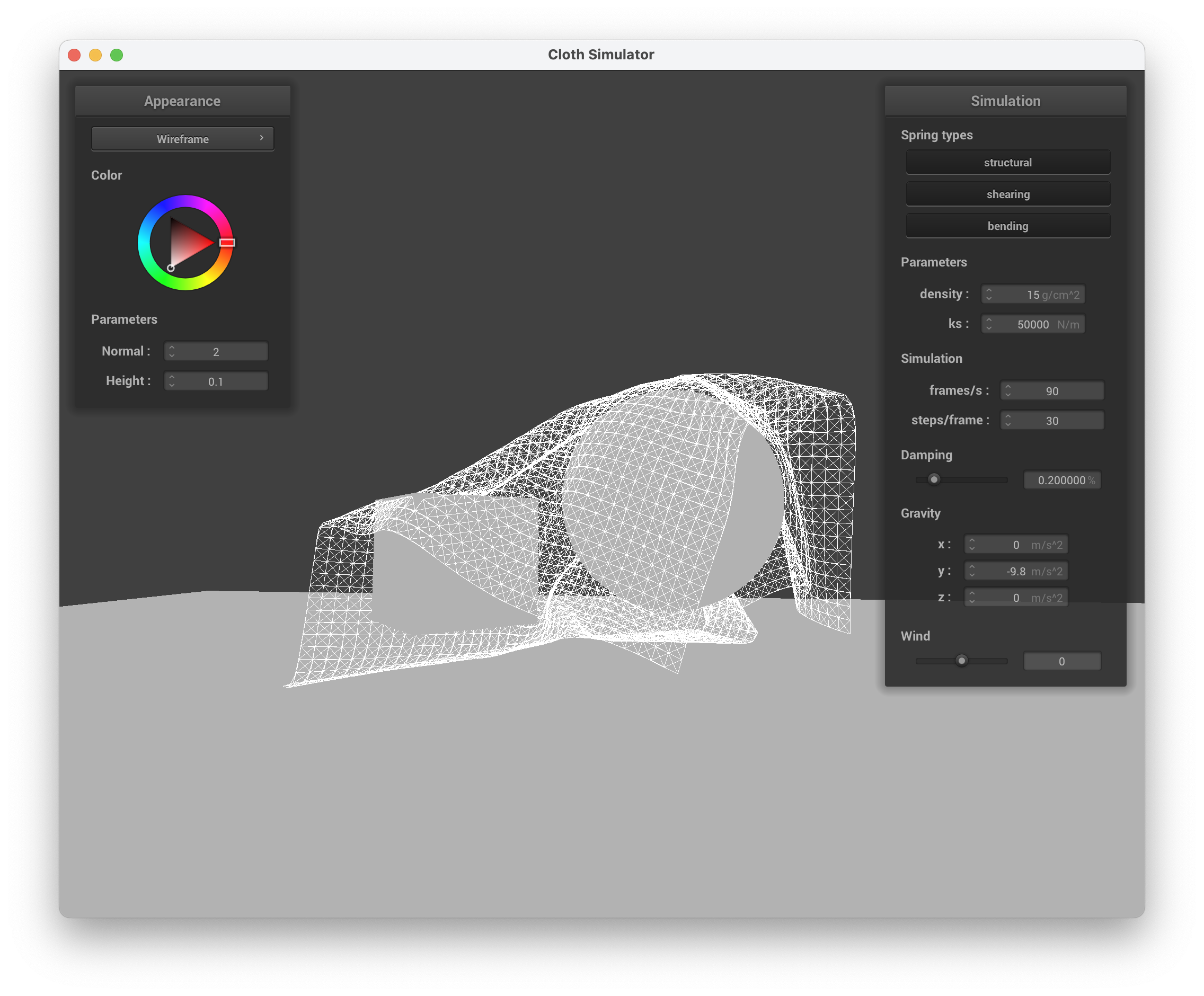Image resolution: width=1204 pixels, height=996 pixels.
Task: Click the steps/frame stepper arrows
Action: tap(1007, 421)
